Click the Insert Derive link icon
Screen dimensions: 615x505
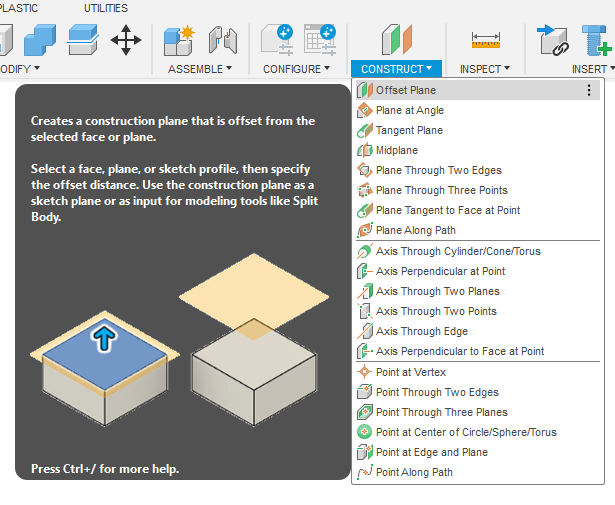click(553, 40)
